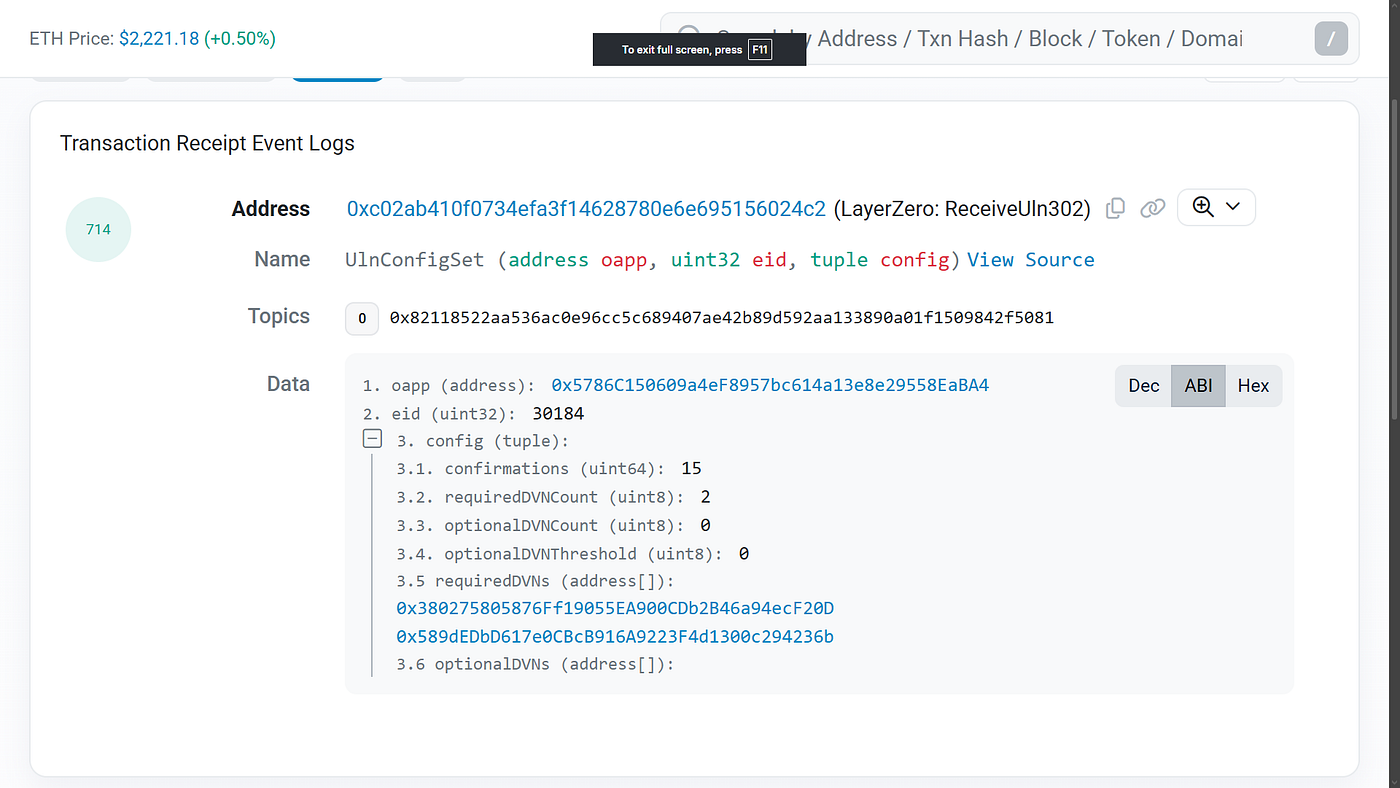Select the optionalDVNThreshold (uint8) line
The height and width of the screenshot is (788, 1400).
[573, 553]
